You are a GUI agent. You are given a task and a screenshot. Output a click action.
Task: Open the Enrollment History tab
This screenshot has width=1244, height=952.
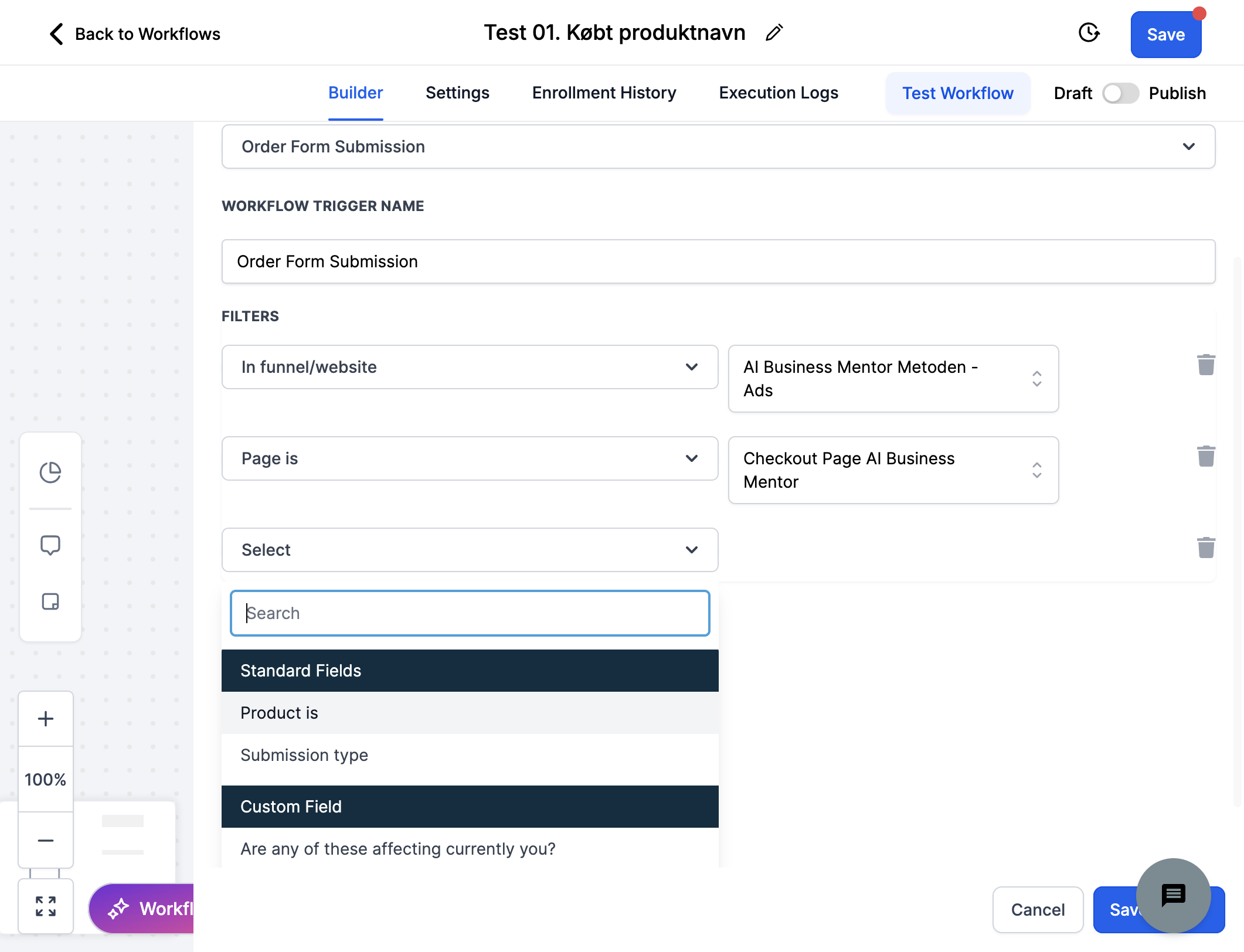tap(604, 93)
